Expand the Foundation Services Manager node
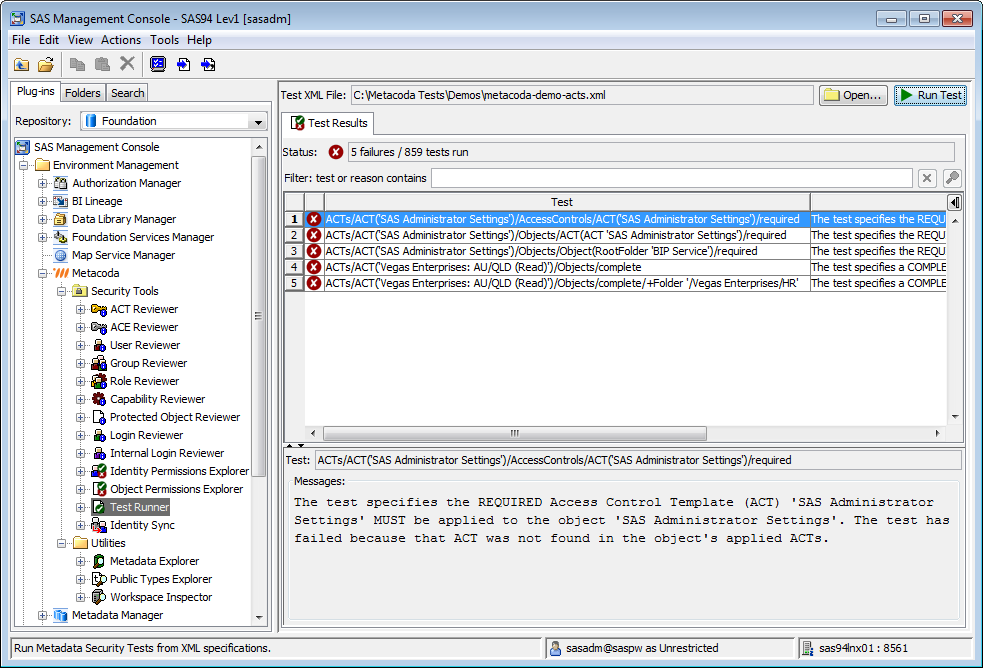 tap(43, 237)
